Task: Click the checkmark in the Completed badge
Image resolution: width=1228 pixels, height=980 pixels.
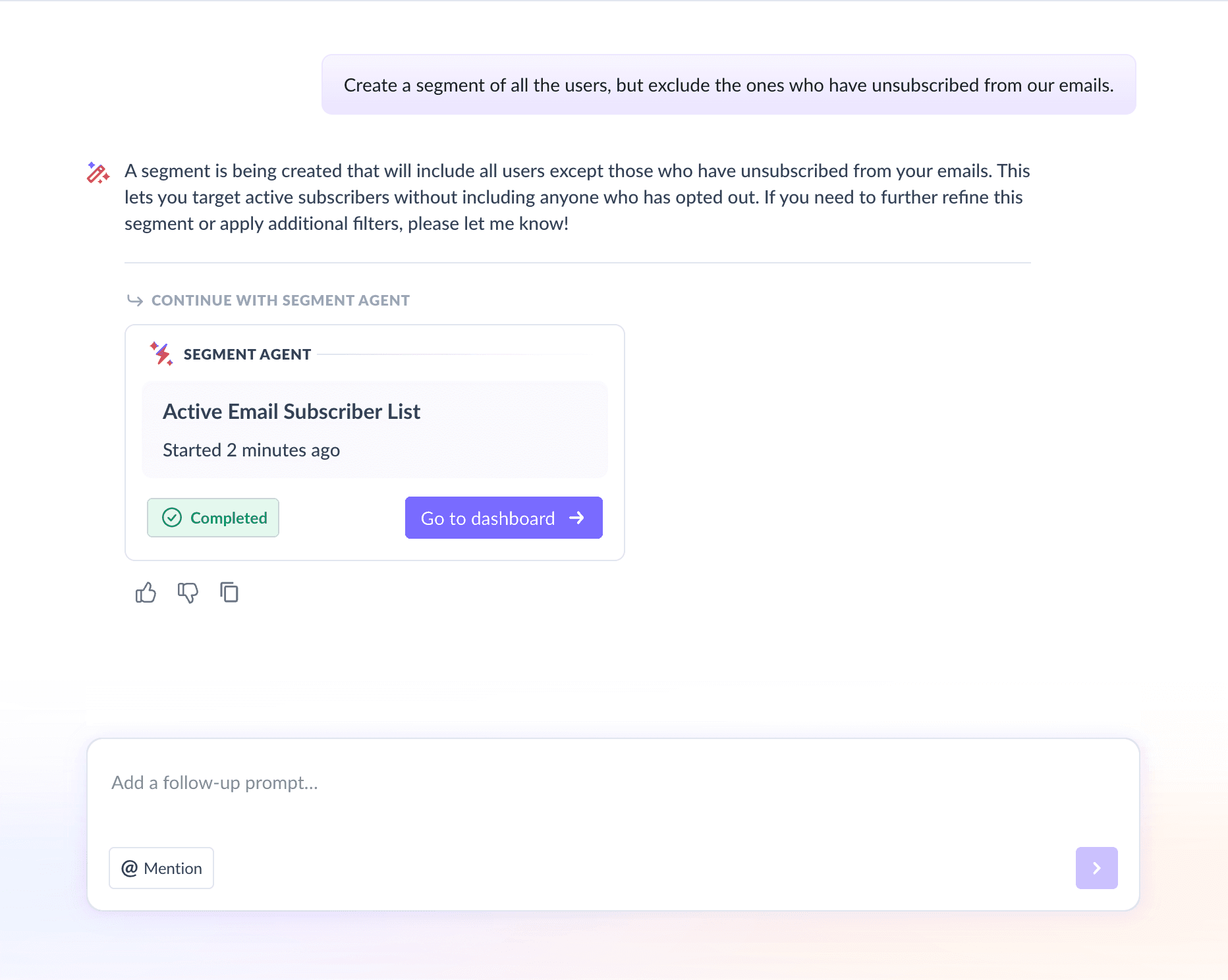Action: 171,518
